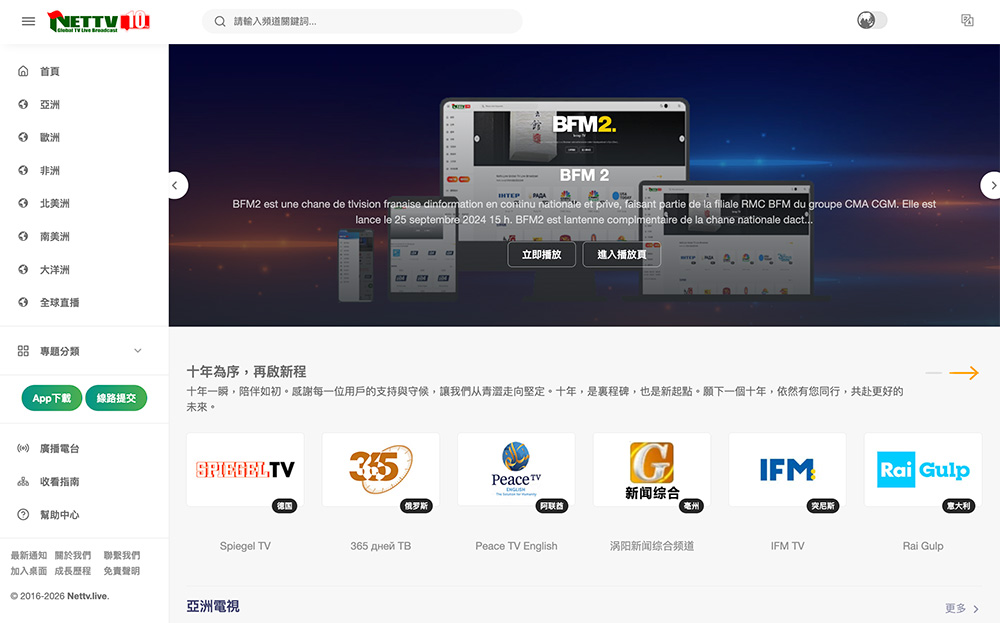This screenshot has width=1000, height=623.
Task: Open the hamburger menu icon
Action: [28, 21]
